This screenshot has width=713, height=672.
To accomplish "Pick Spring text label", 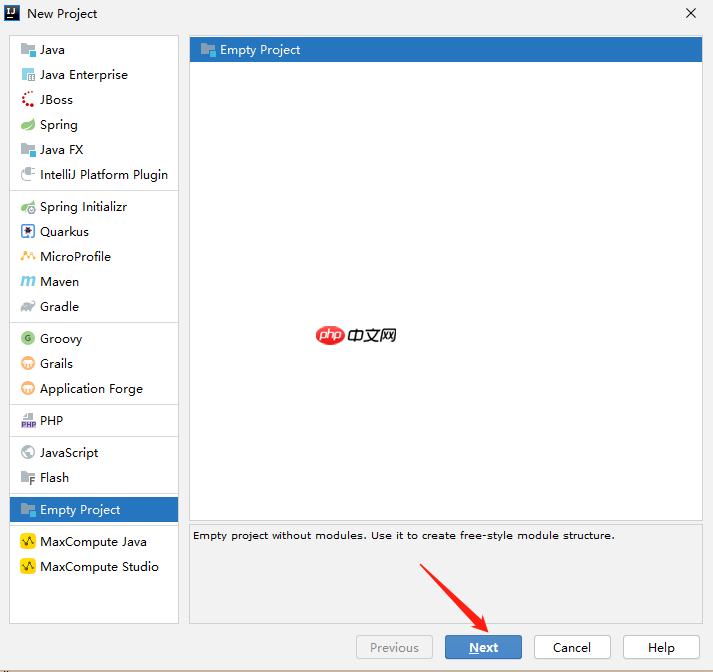I will 59,125.
